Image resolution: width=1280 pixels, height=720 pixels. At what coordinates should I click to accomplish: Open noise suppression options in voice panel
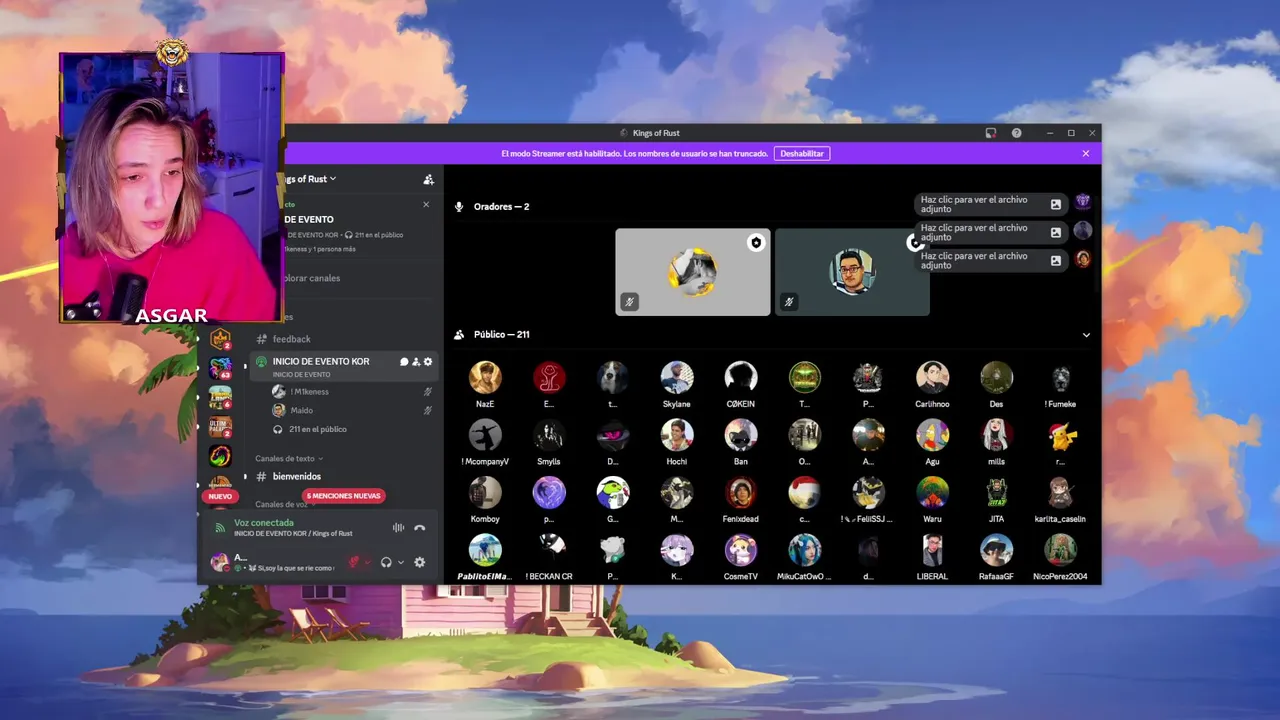(398, 528)
